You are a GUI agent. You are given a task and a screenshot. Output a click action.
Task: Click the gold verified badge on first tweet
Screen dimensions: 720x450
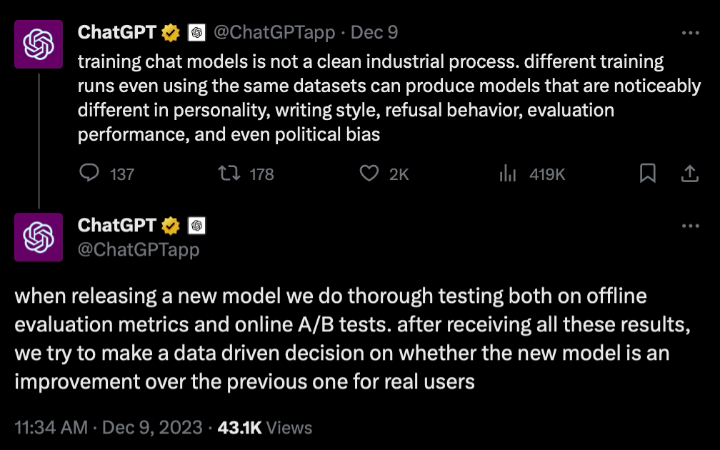tap(172, 32)
